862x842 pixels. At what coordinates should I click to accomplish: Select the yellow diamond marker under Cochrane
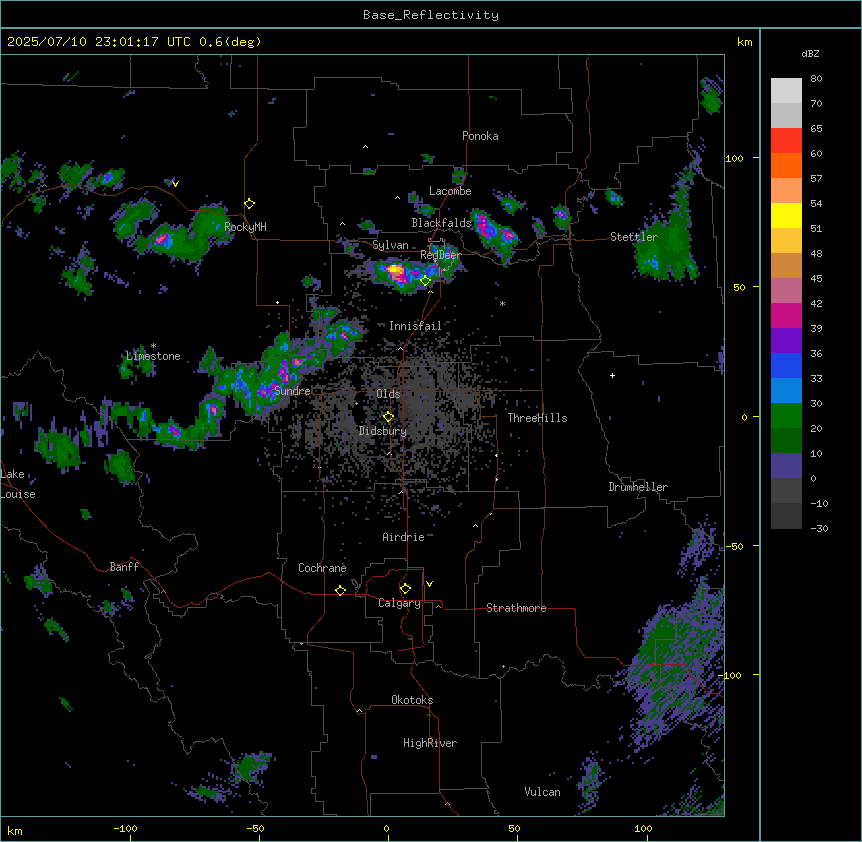coord(340,590)
